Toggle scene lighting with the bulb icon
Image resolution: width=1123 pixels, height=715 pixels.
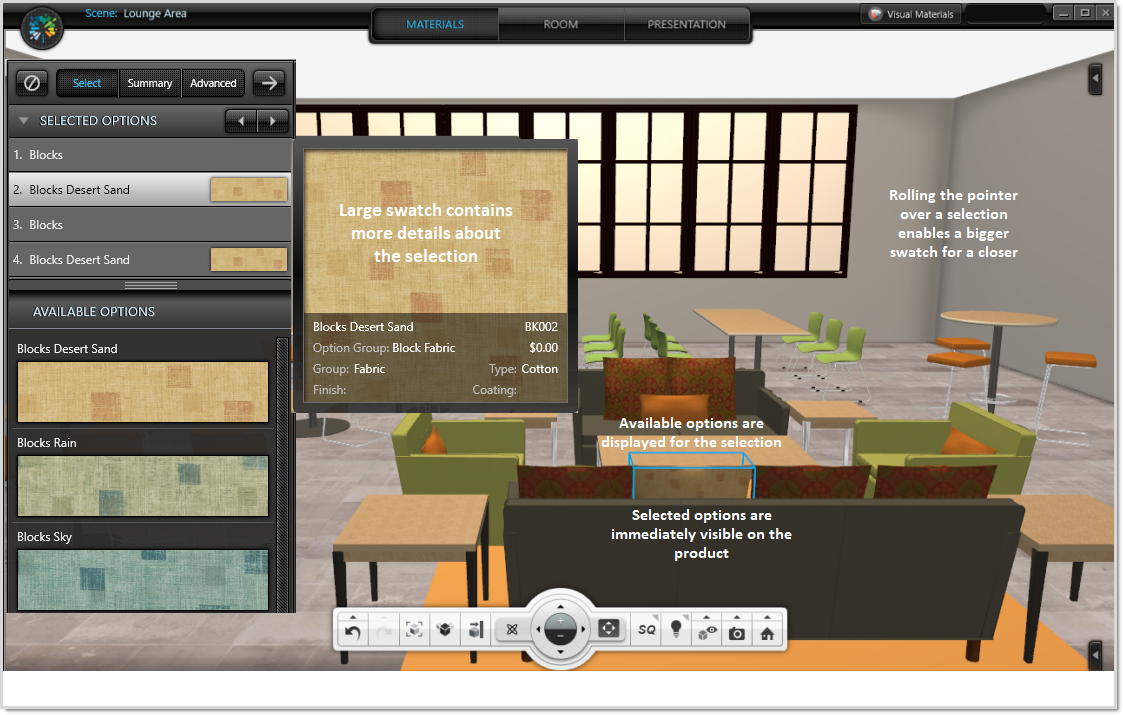pos(676,630)
